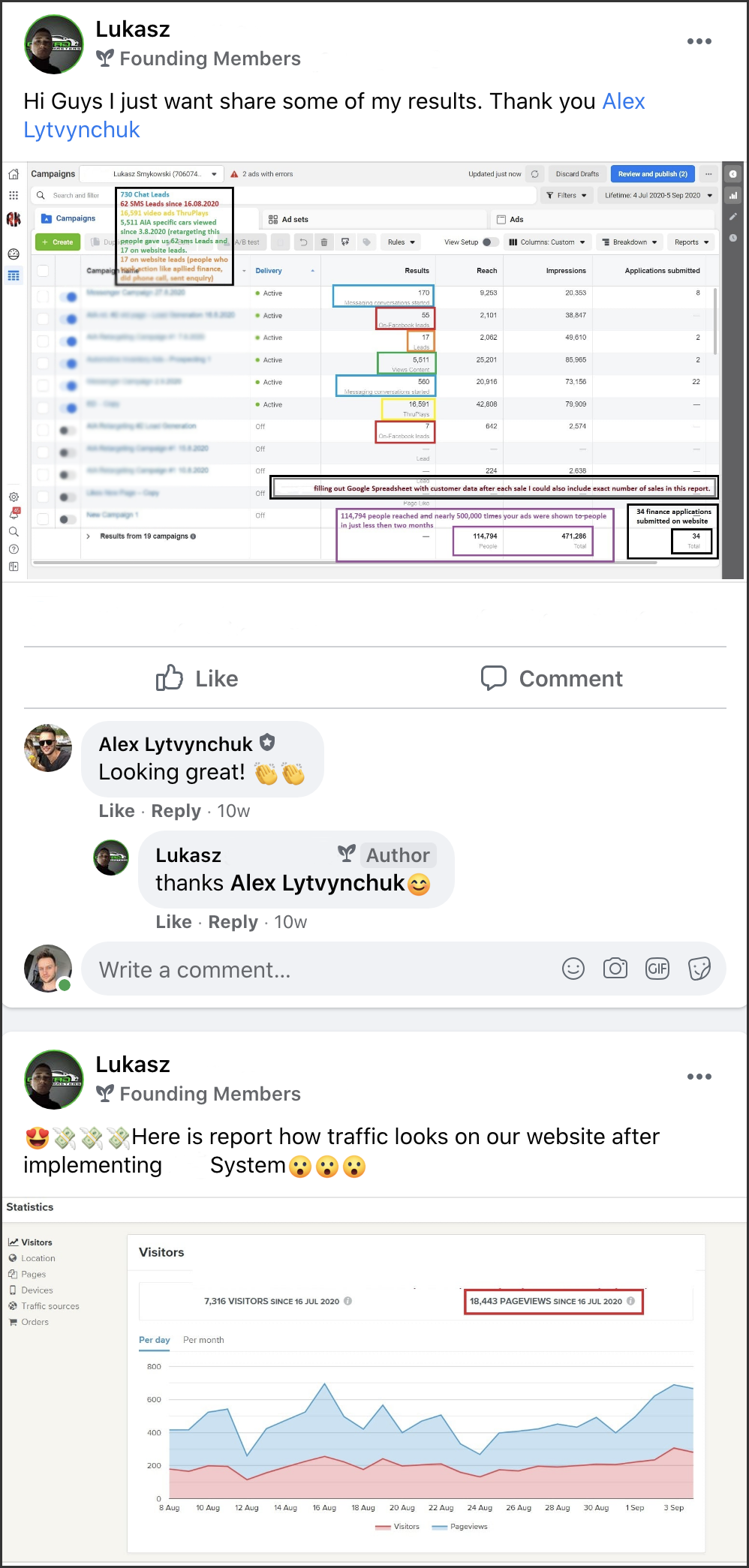Select the Per month chart tab
Viewport: 749px width, 1568px height.
coord(203,1339)
